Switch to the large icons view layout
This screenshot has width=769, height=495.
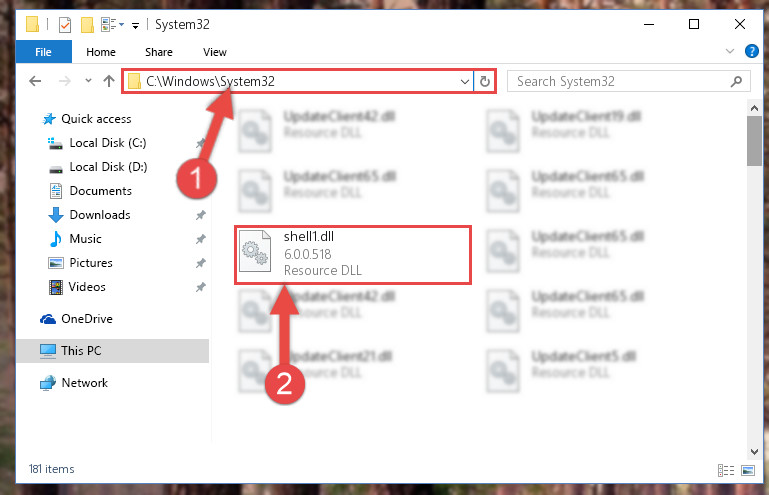(x=748, y=470)
